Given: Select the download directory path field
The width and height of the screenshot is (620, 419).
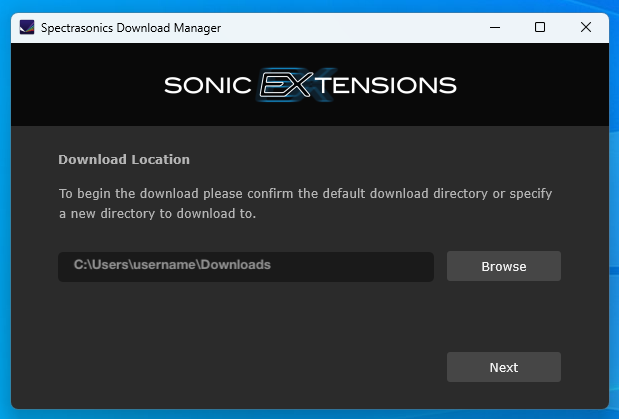Looking at the screenshot, I should click(x=246, y=267).
